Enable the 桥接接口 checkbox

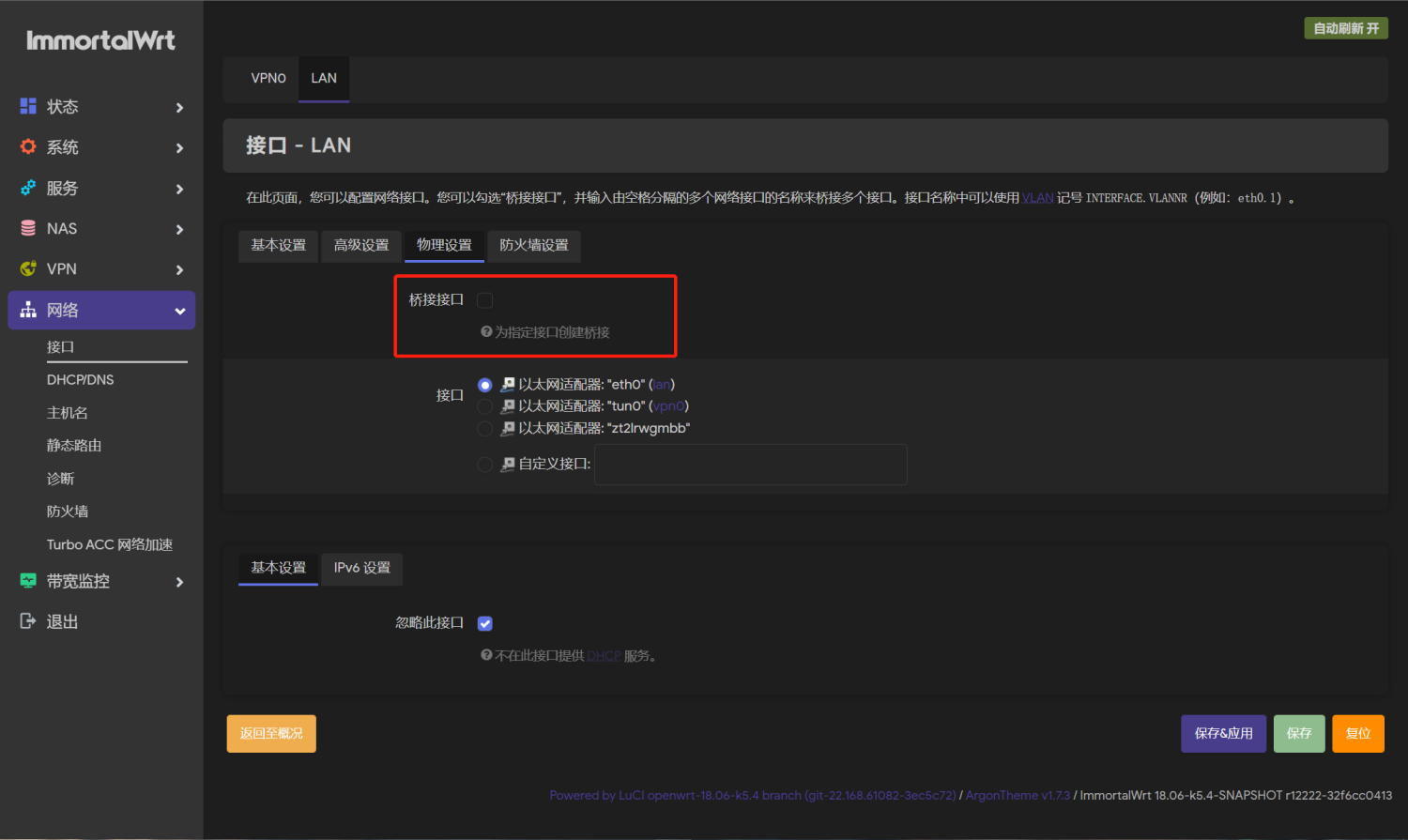click(485, 300)
